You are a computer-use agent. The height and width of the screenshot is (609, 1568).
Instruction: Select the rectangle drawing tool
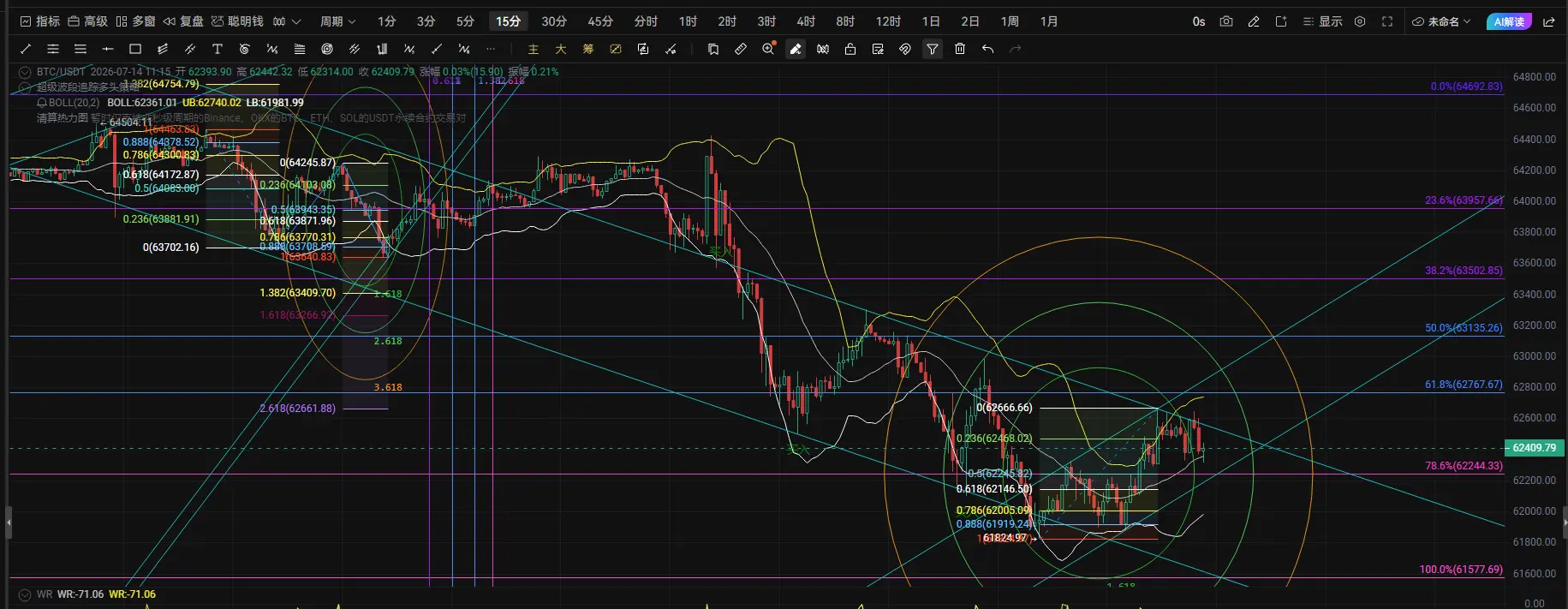point(135,49)
